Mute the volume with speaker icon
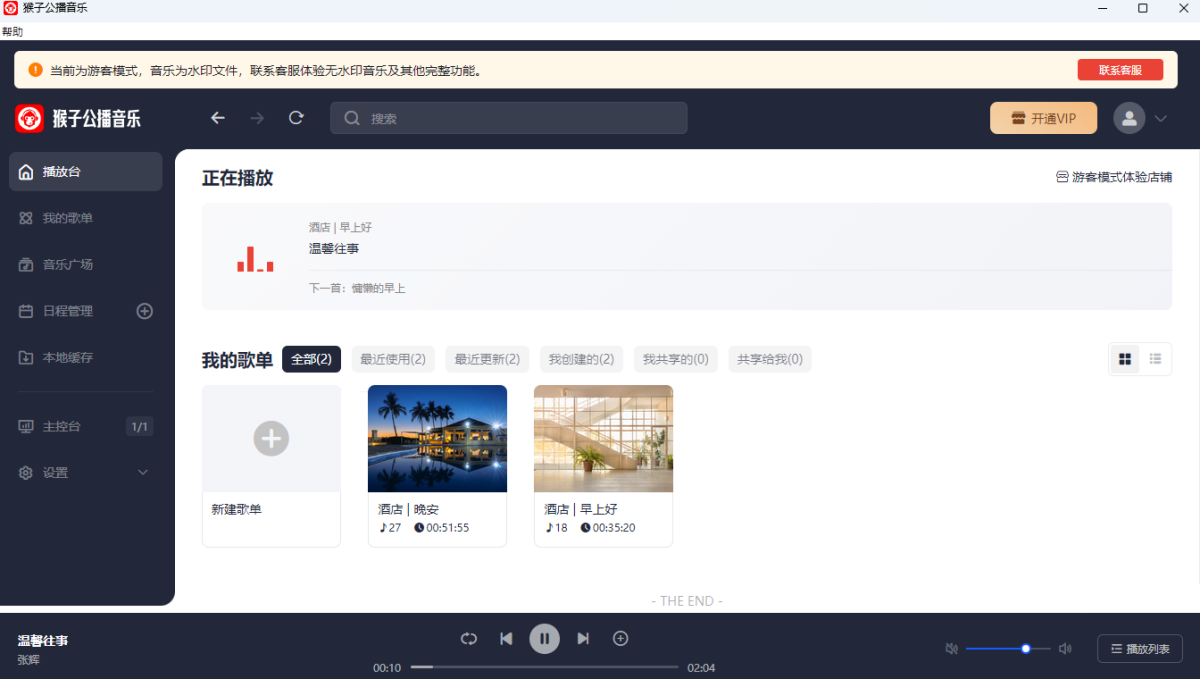1200x679 pixels. 951,648
